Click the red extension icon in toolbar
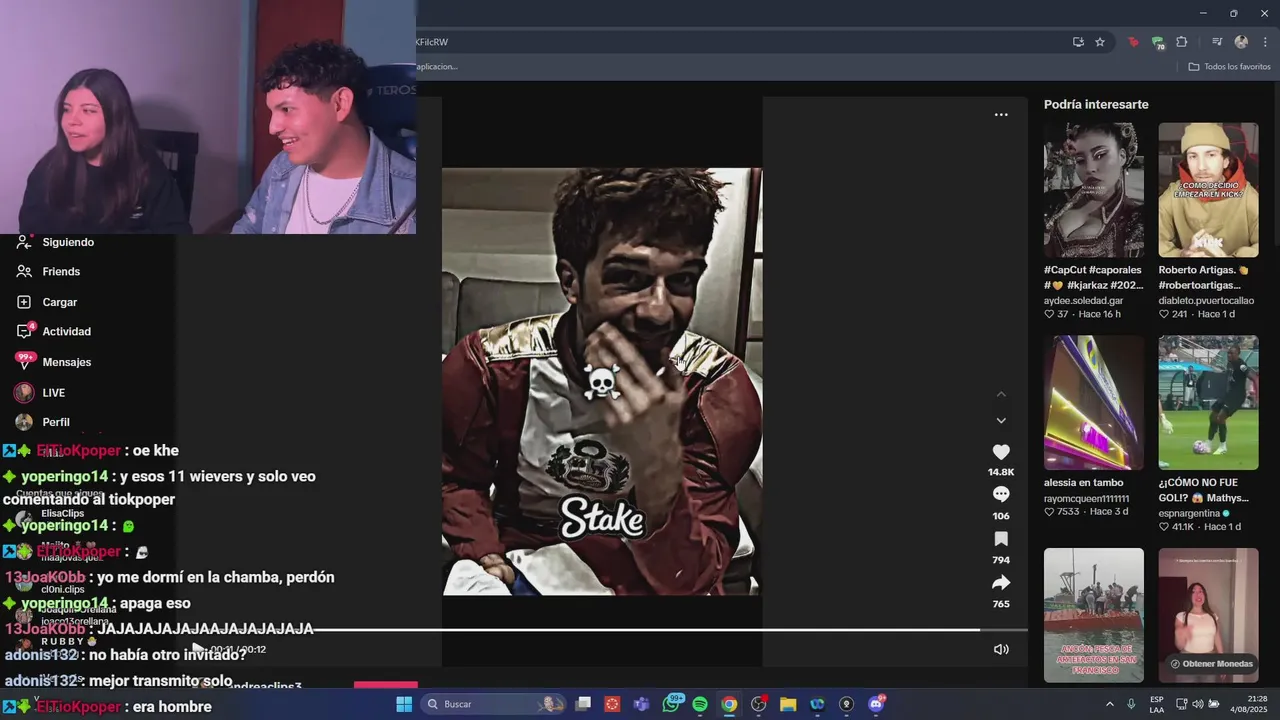Screen dimensions: 1280x720 click(1133, 42)
